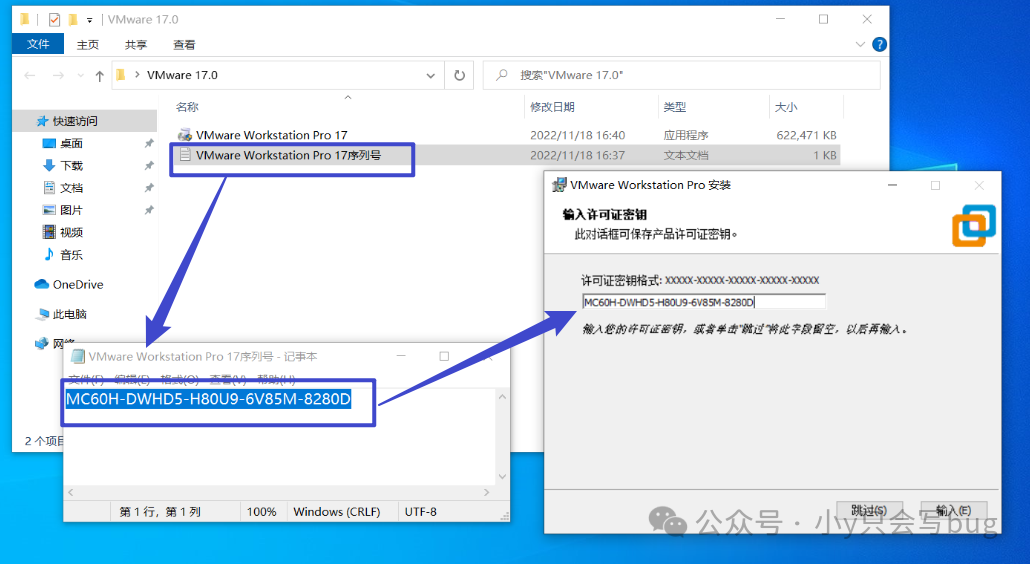Click the VMware installer title bar icon
Screen dimensions: 1030x564
[559, 185]
